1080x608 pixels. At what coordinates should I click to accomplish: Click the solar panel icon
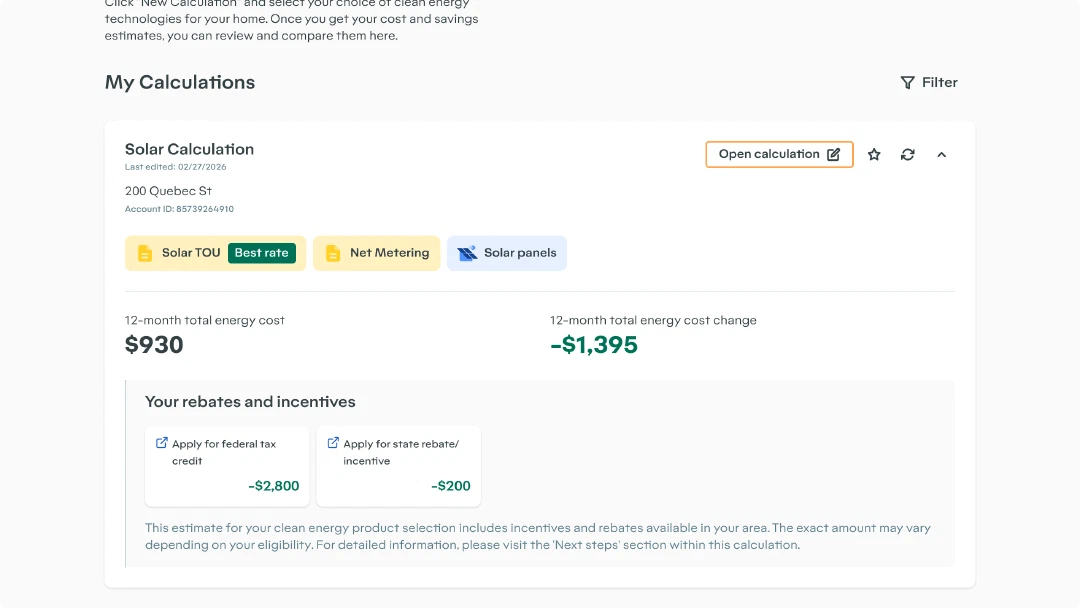[x=467, y=253]
